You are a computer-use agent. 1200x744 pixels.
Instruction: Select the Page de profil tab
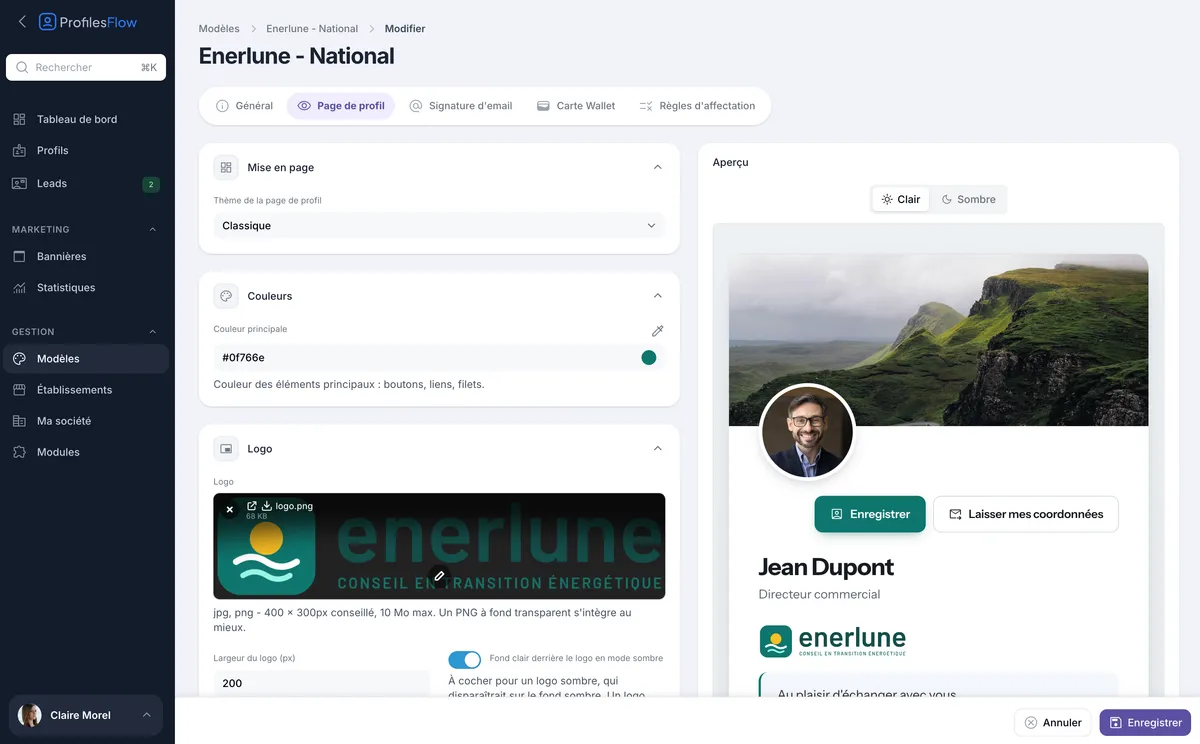coord(341,106)
